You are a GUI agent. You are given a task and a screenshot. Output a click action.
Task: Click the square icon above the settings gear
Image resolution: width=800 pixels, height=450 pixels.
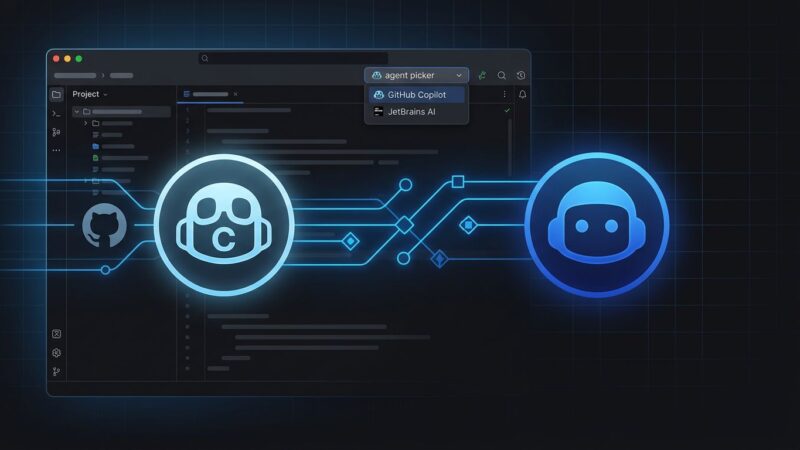coord(57,334)
